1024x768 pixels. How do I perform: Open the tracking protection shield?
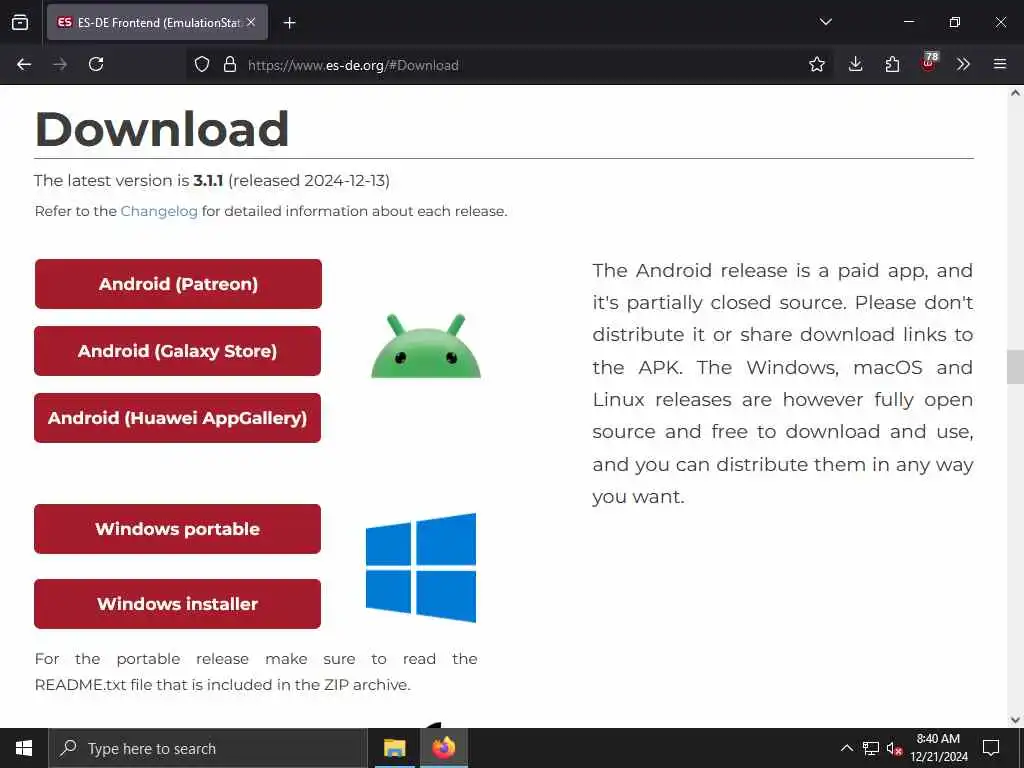[x=202, y=64]
